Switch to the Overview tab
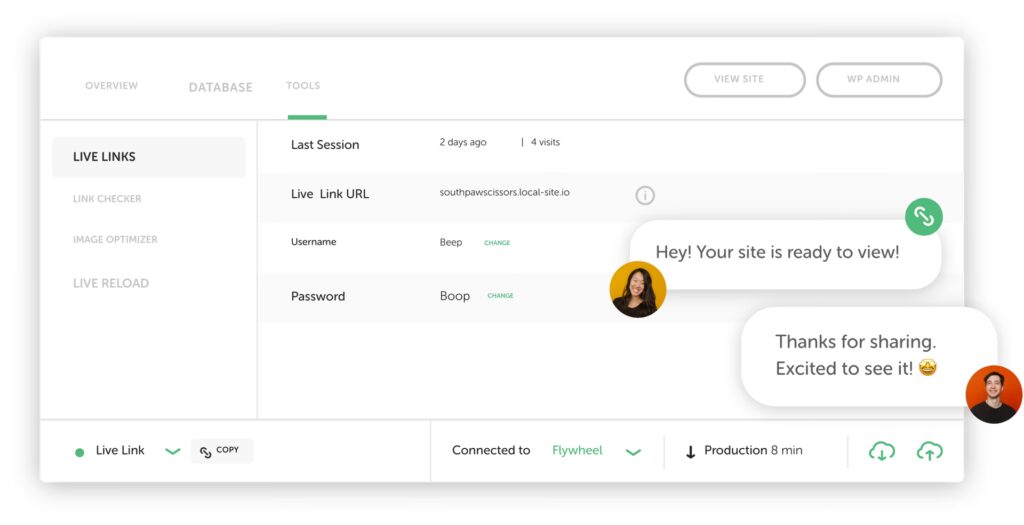 coord(112,86)
